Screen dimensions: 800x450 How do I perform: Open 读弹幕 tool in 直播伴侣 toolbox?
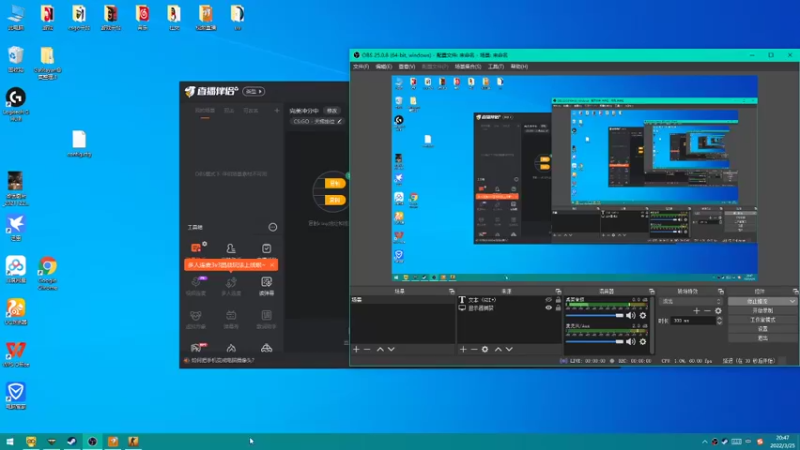pyautogui.click(x=266, y=286)
